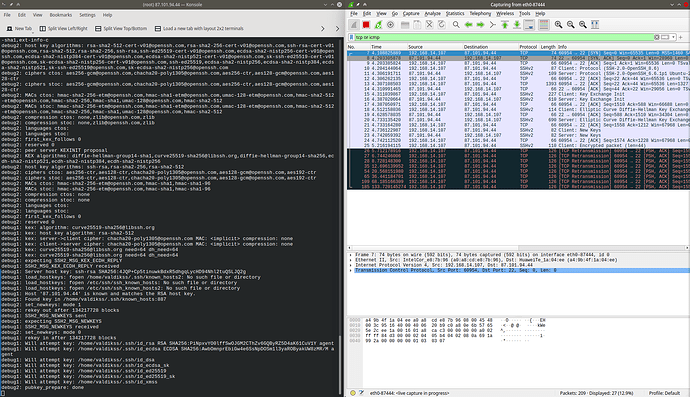The width and height of the screenshot is (690, 397).
Task: Open Wireshark Statistics menu
Action: coord(455,14)
